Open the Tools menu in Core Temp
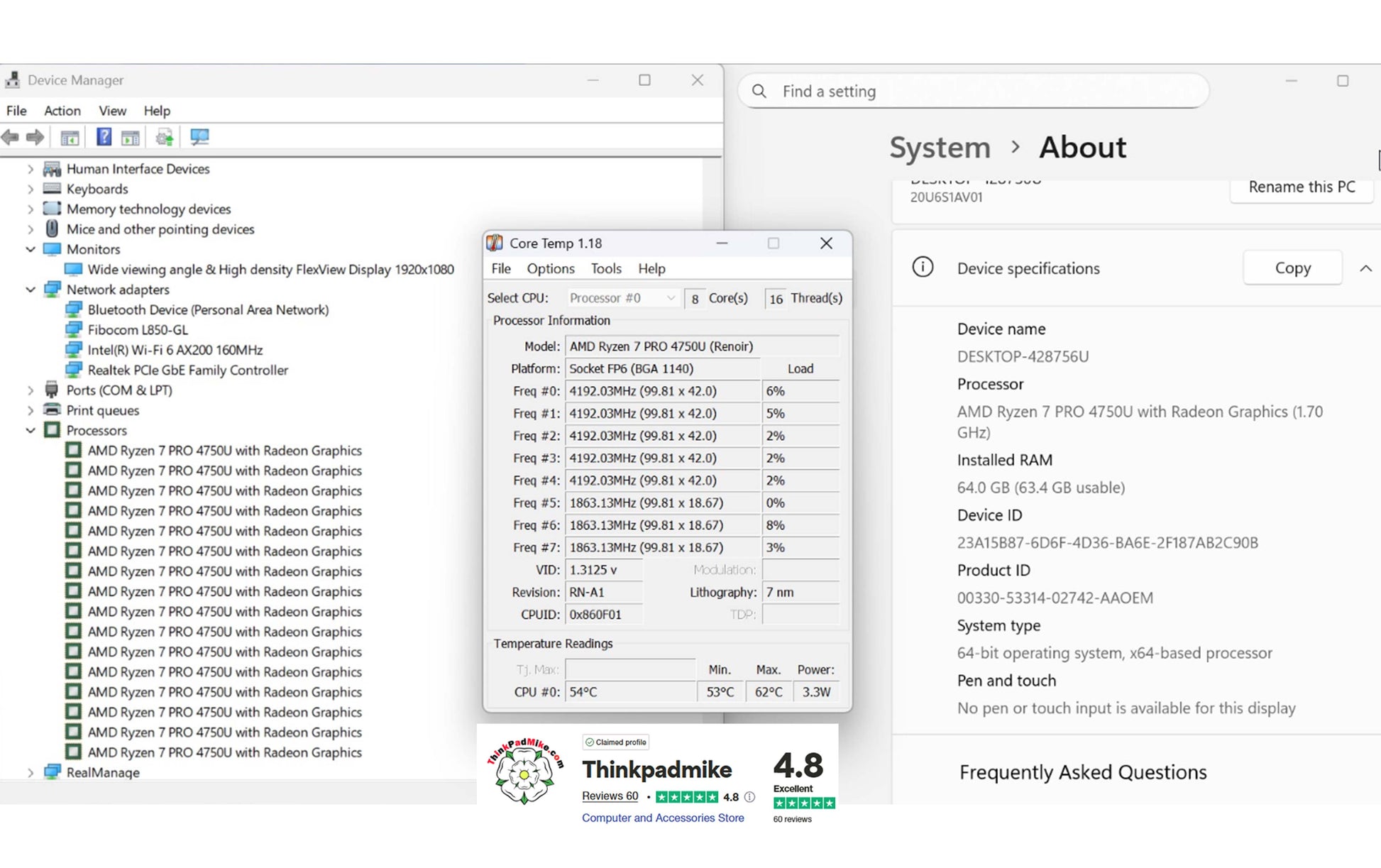The image size is (1381, 868). click(606, 268)
